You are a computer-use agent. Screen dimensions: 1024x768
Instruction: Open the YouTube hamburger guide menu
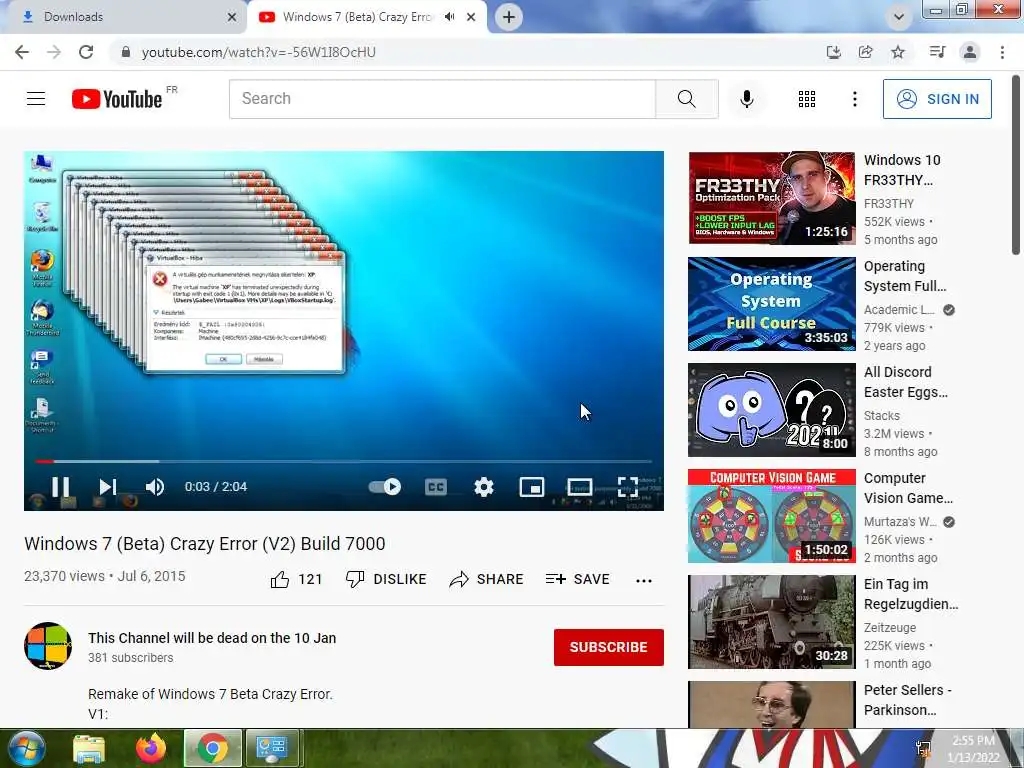36,99
